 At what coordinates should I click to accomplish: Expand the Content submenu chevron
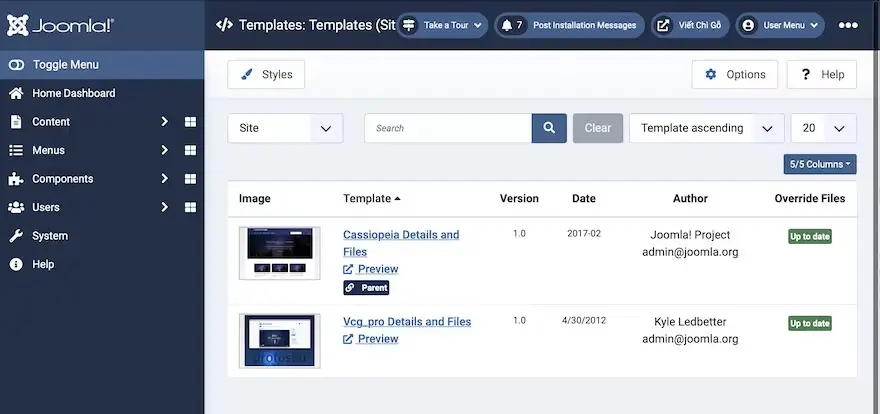pos(165,122)
